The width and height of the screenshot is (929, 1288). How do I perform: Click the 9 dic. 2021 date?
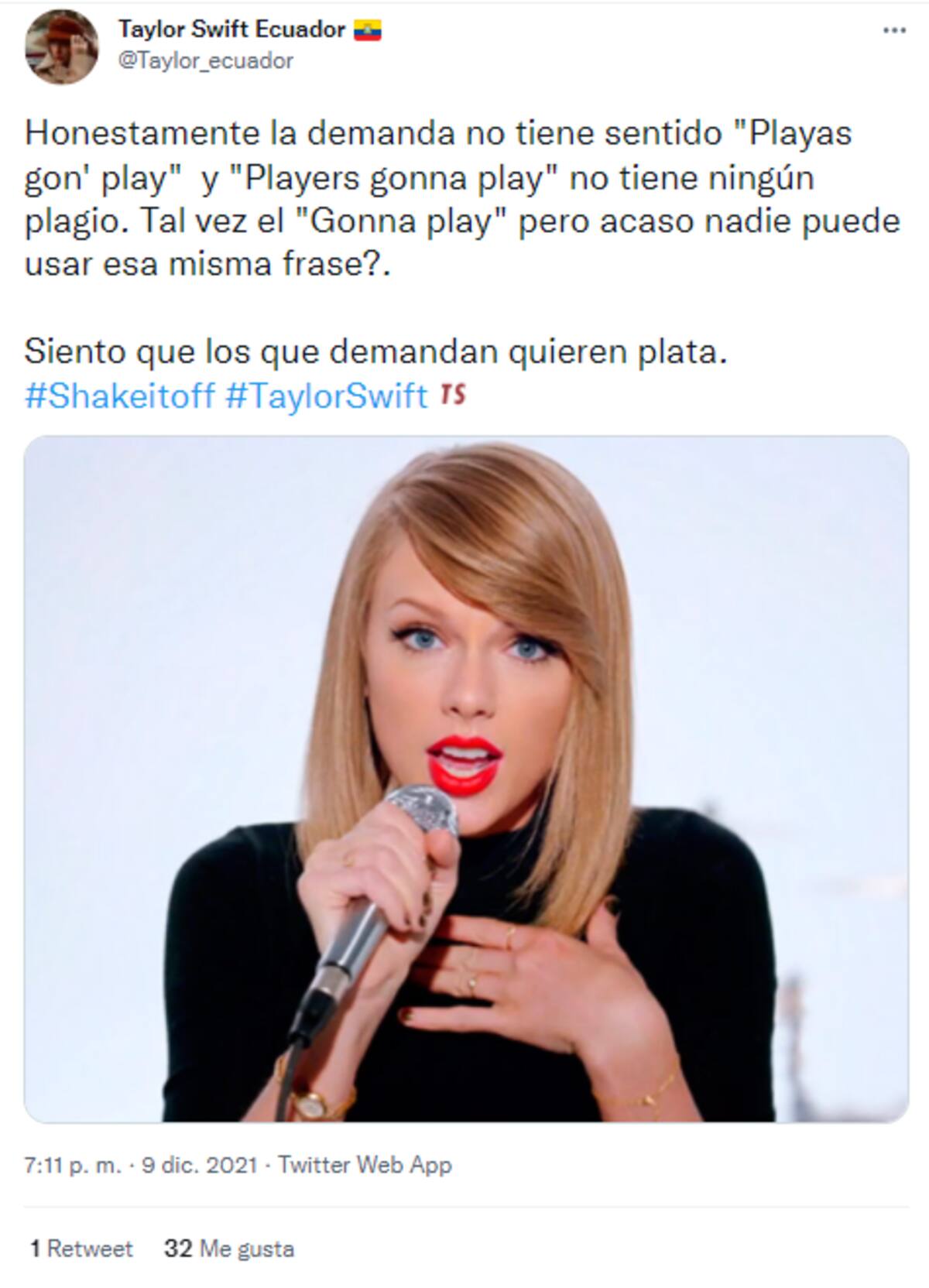point(199,1165)
